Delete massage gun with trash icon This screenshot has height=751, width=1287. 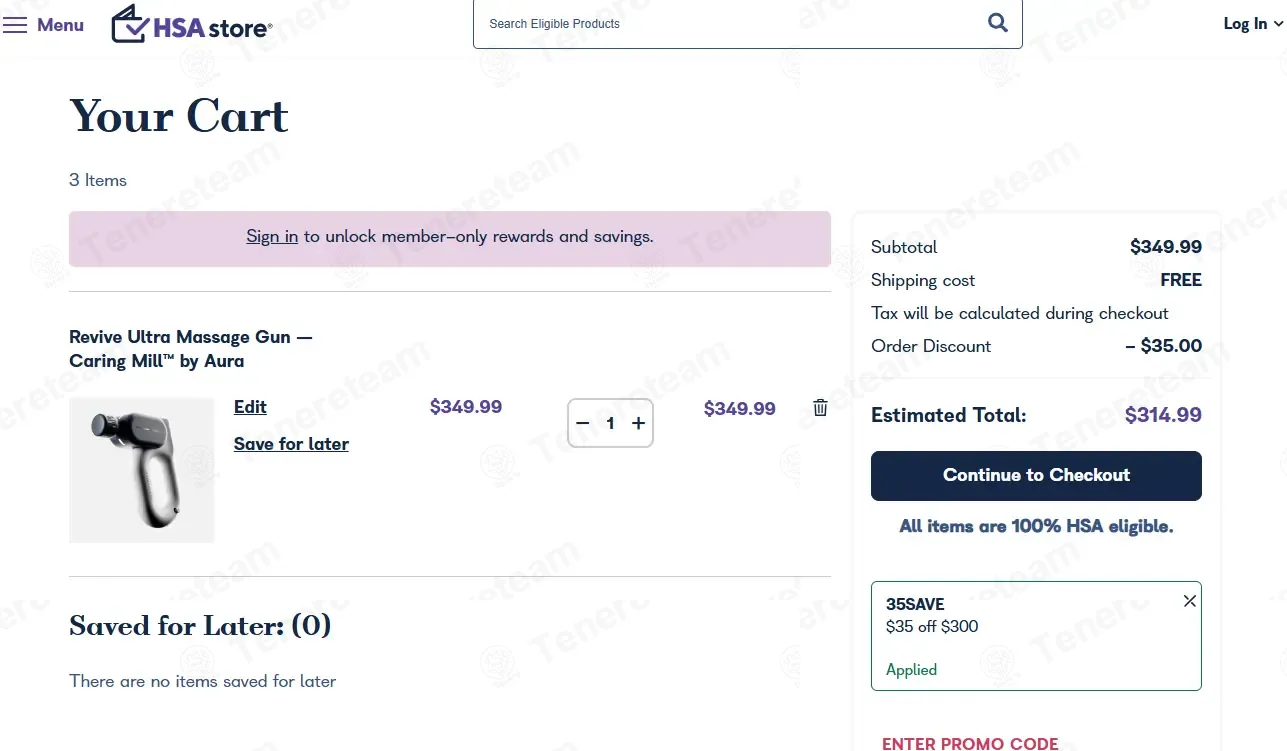[x=820, y=407]
